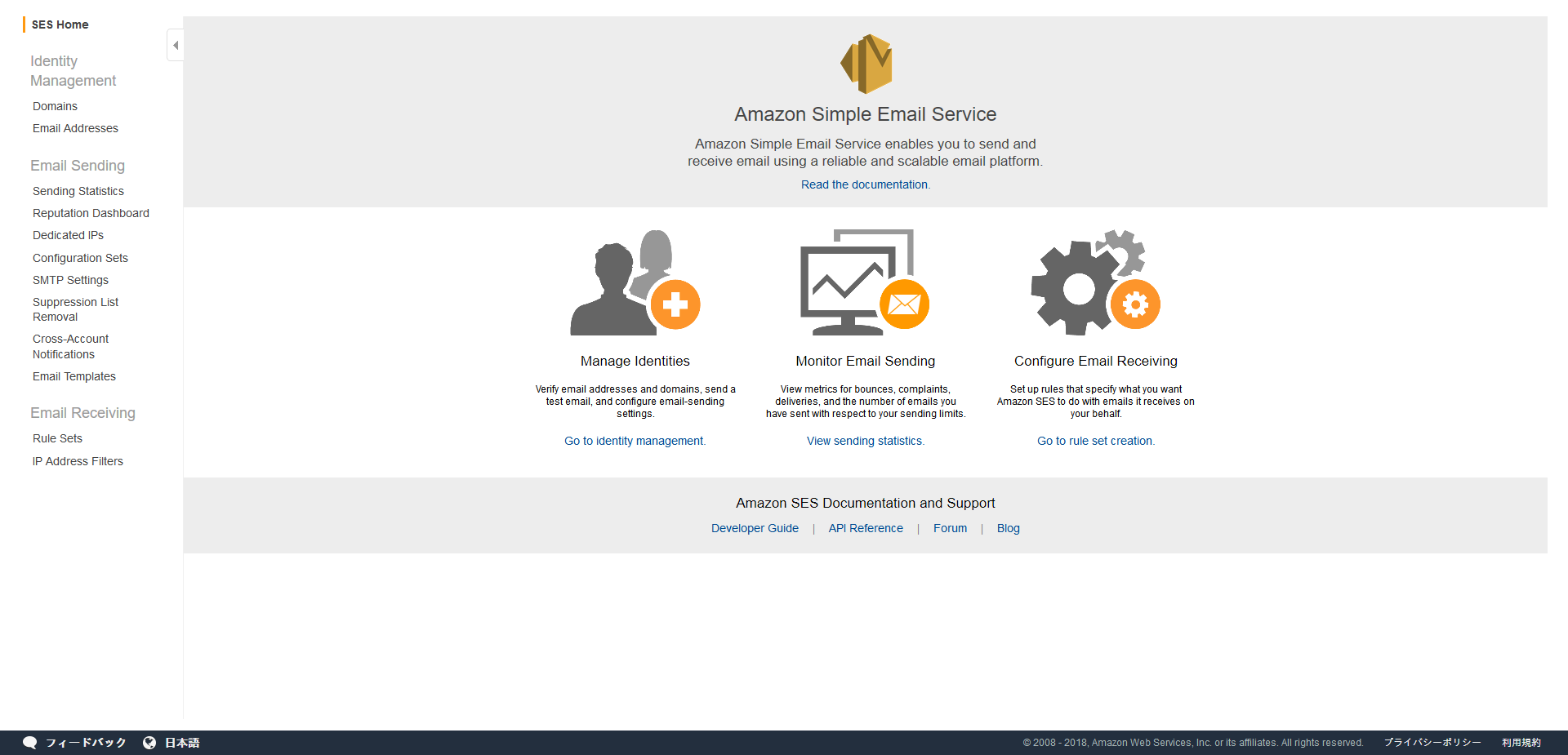The height and width of the screenshot is (755, 1568).
Task: Click the Manage Identities heading
Action: [635, 361]
